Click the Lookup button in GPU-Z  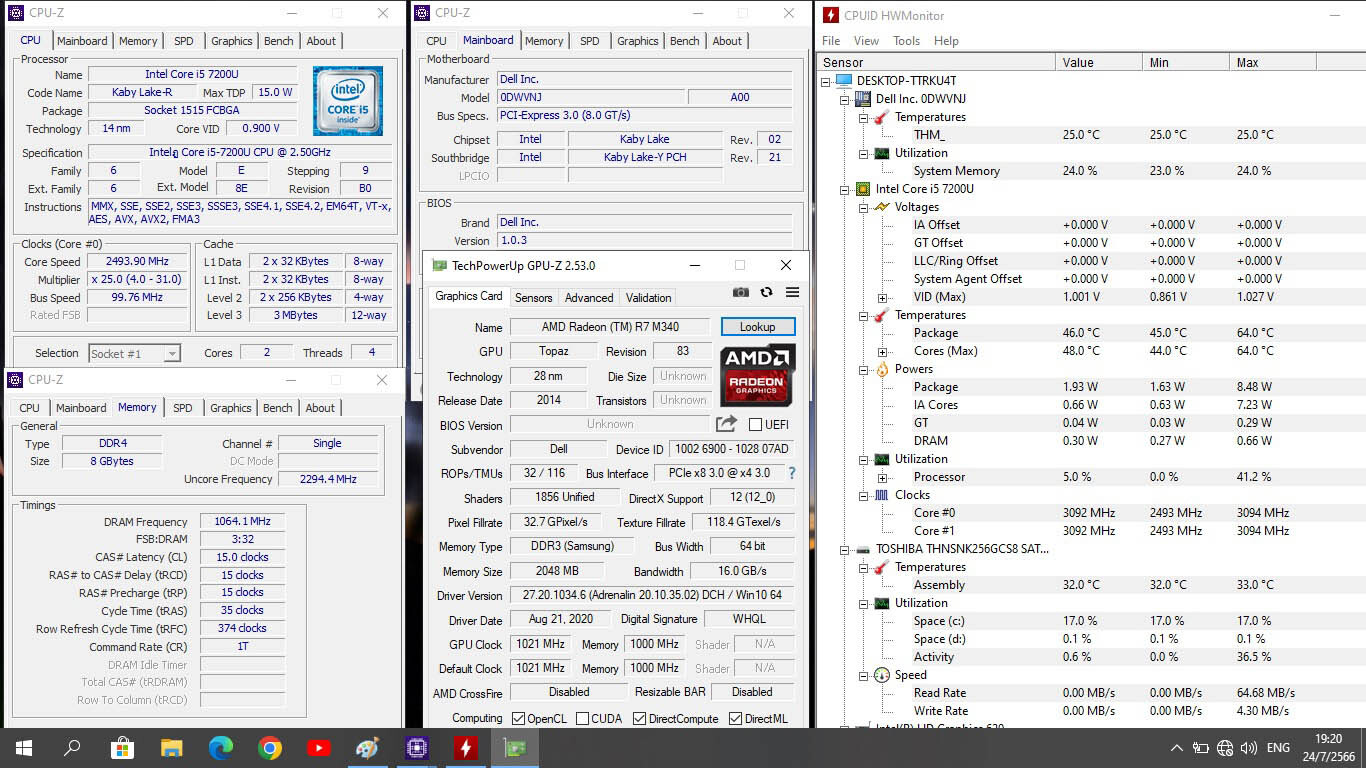(757, 327)
